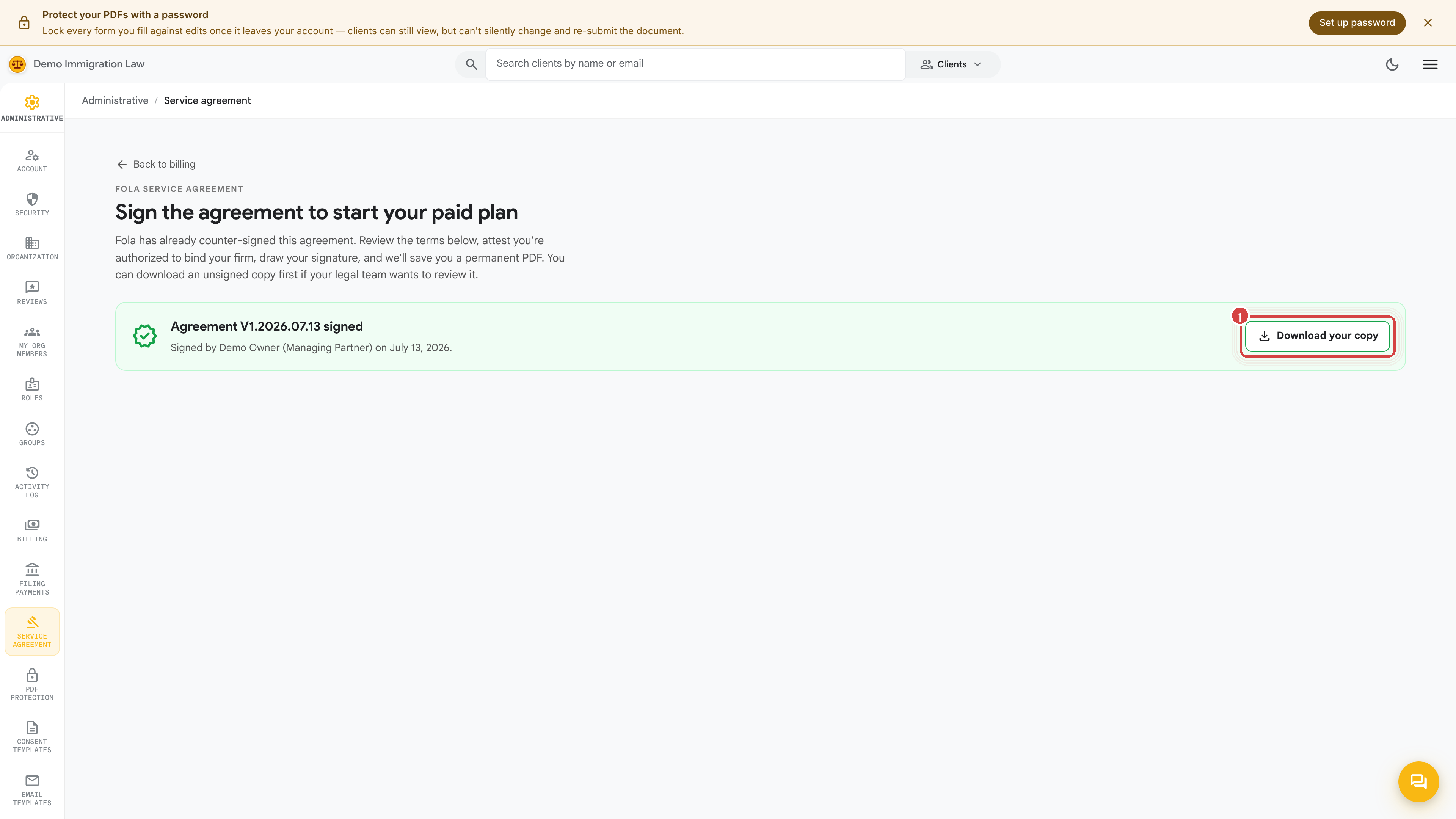Open My Org Members
This screenshot has width=1456, height=819.
click(32, 342)
